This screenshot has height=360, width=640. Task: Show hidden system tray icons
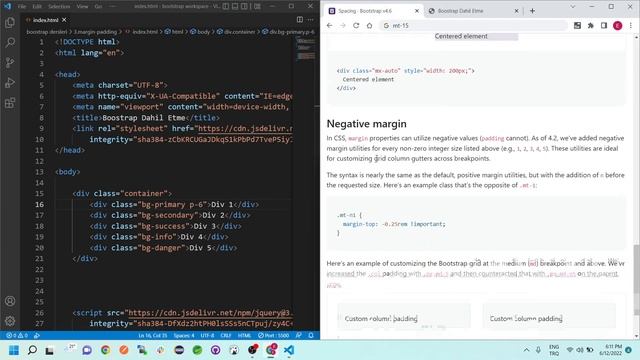526,350
